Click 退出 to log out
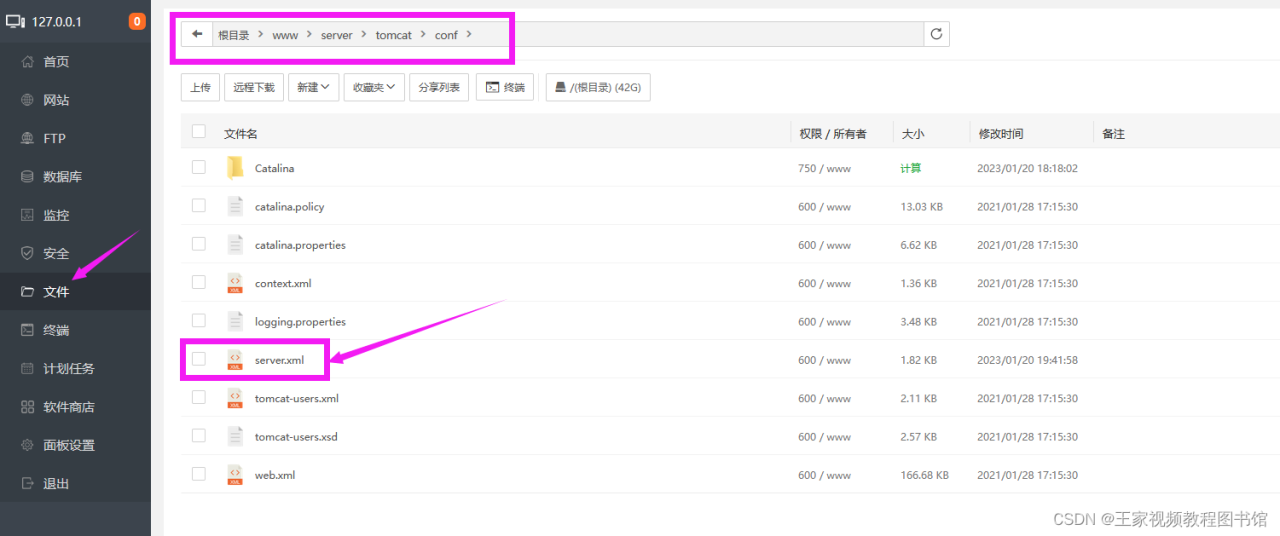The height and width of the screenshot is (536, 1280). (75, 483)
